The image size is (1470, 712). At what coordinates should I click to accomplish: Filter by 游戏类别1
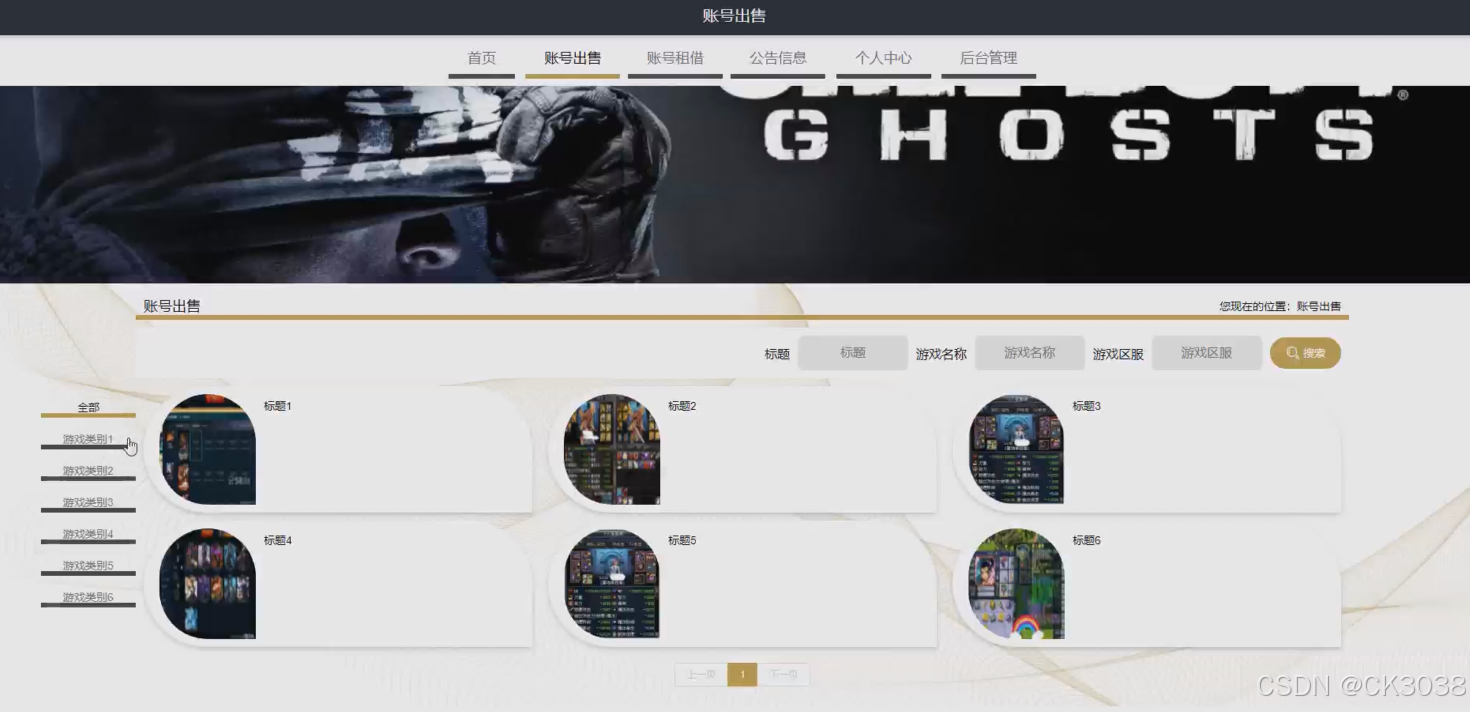pos(88,440)
